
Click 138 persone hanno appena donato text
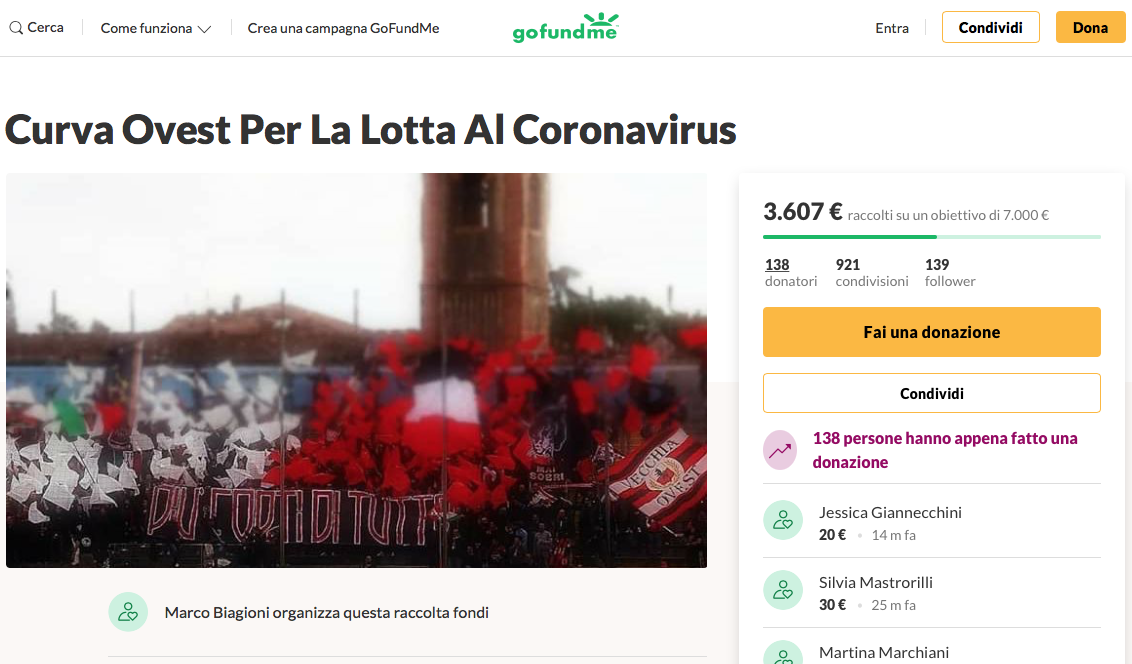(944, 450)
